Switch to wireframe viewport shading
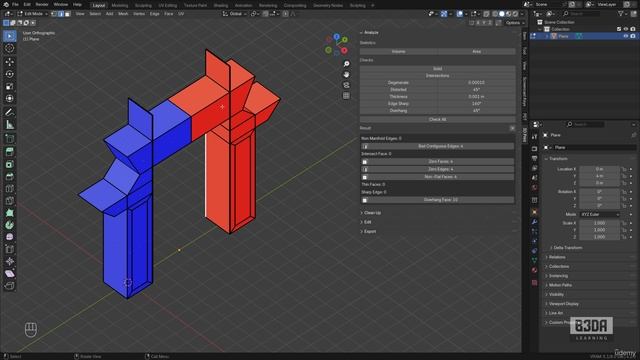640x360 pixels. click(x=495, y=14)
